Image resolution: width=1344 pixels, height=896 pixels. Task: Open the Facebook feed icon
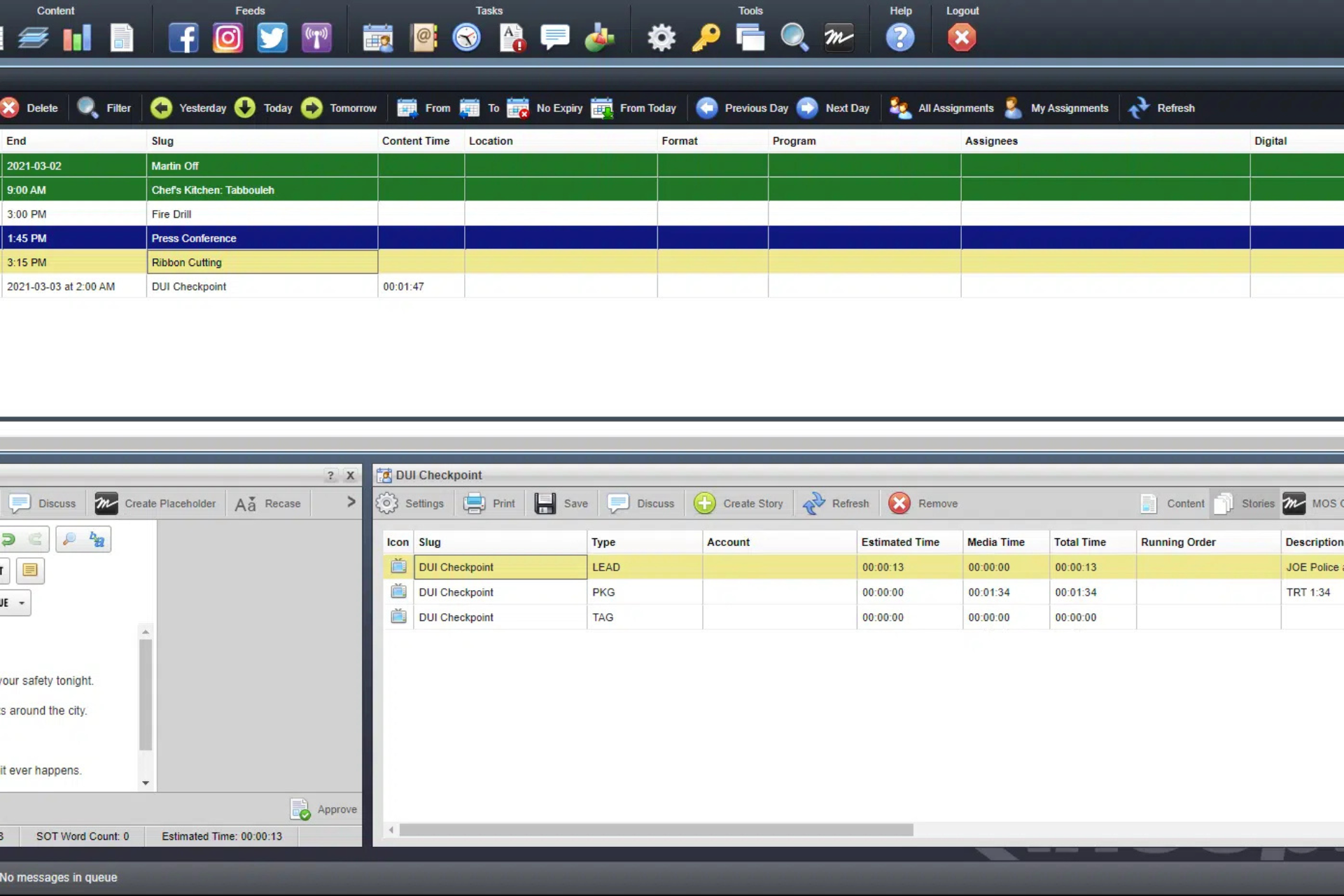(x=183, y=38)
